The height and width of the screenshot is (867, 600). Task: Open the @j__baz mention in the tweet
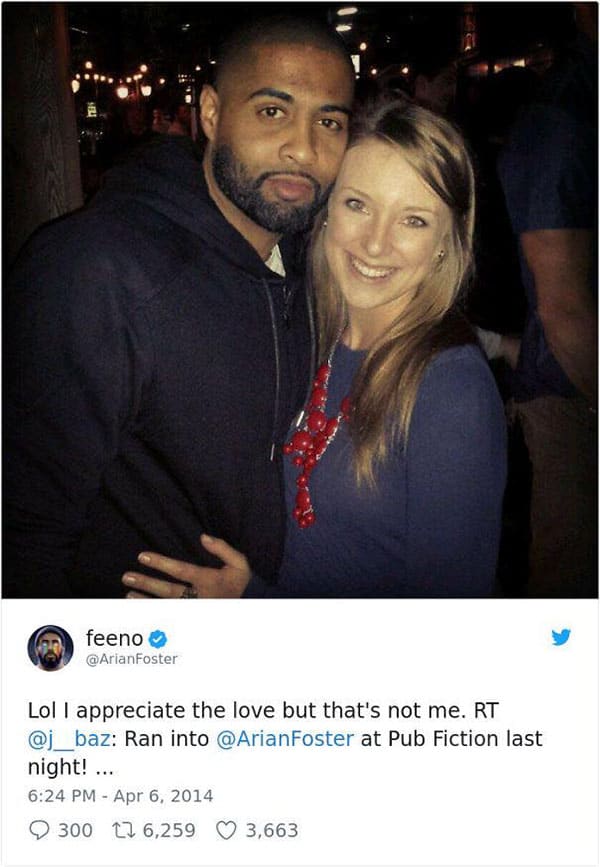point(65,739)
